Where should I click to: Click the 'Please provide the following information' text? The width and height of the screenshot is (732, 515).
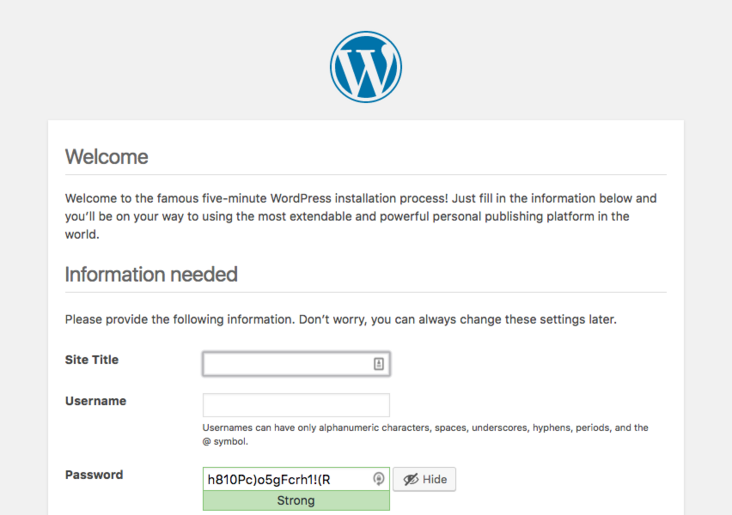coord(341,320)
